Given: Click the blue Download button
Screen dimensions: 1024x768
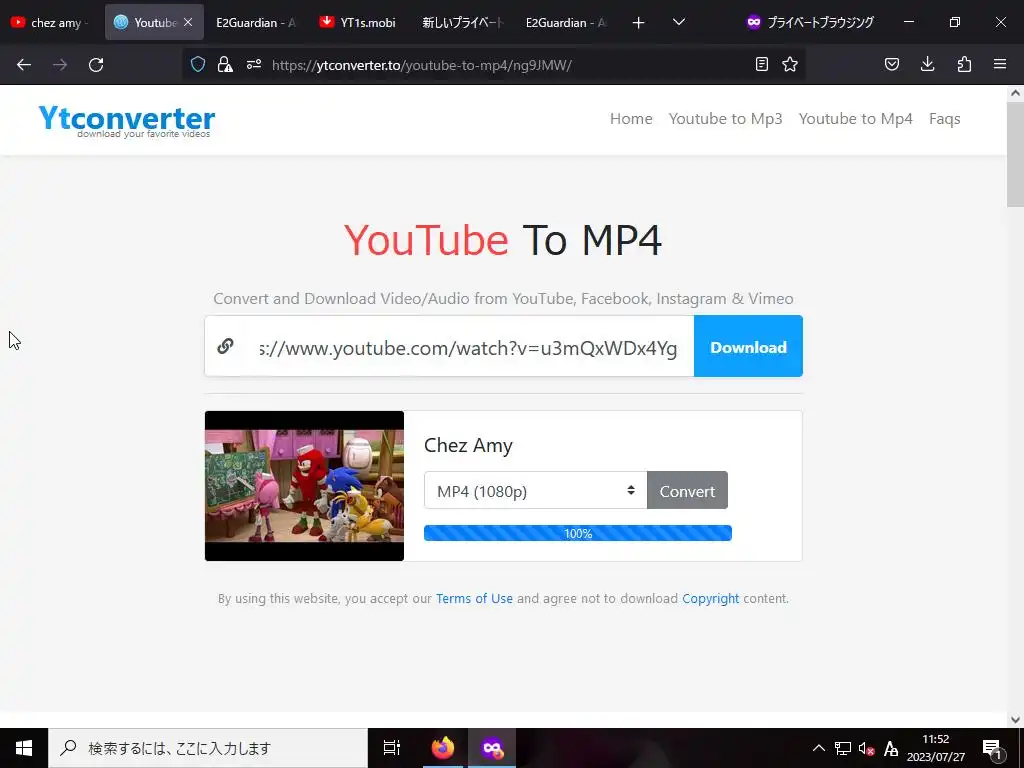Looking at the screenshot, I should [x=748, y=347].
